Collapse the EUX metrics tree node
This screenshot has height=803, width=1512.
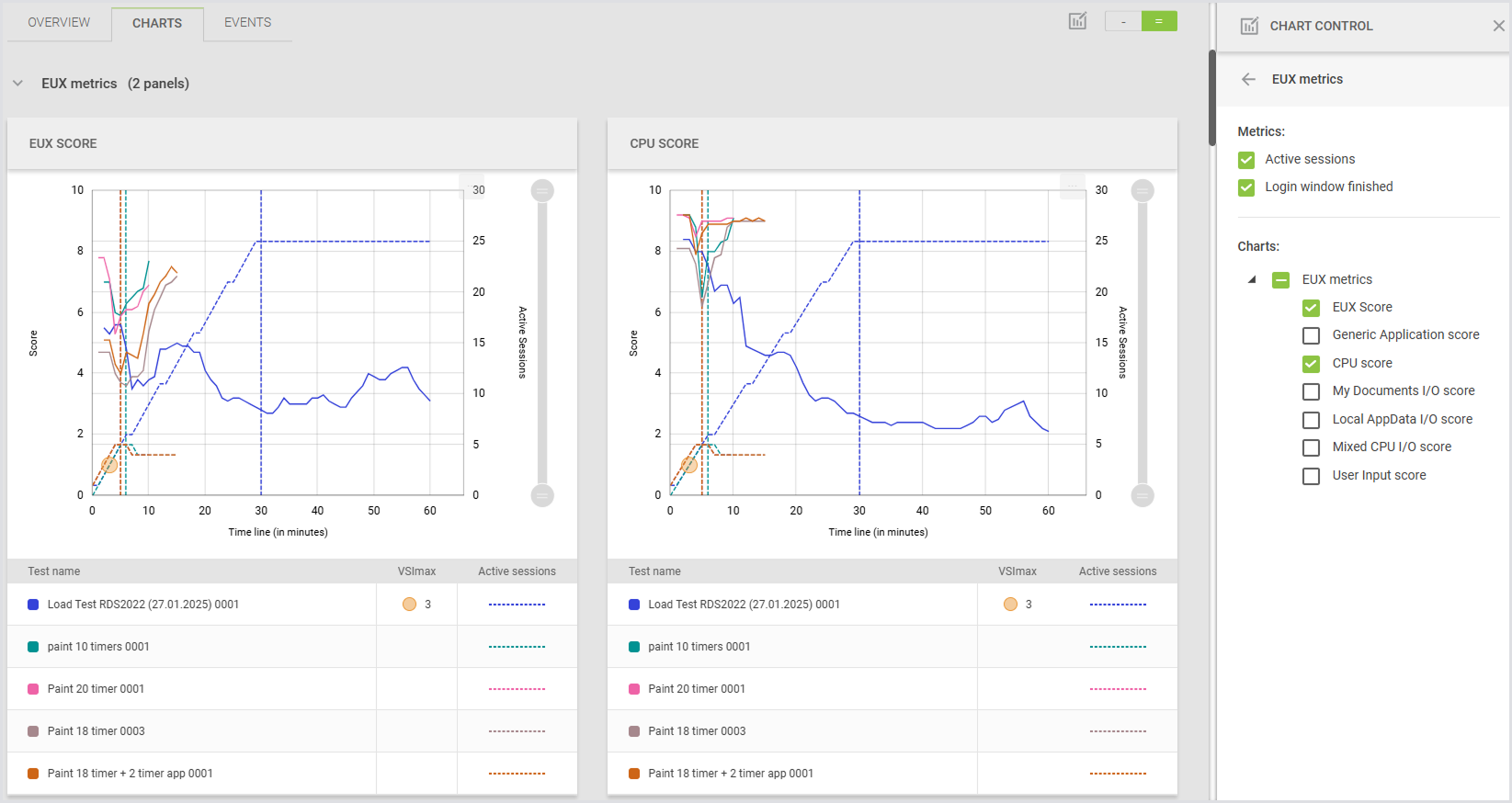1252,279
